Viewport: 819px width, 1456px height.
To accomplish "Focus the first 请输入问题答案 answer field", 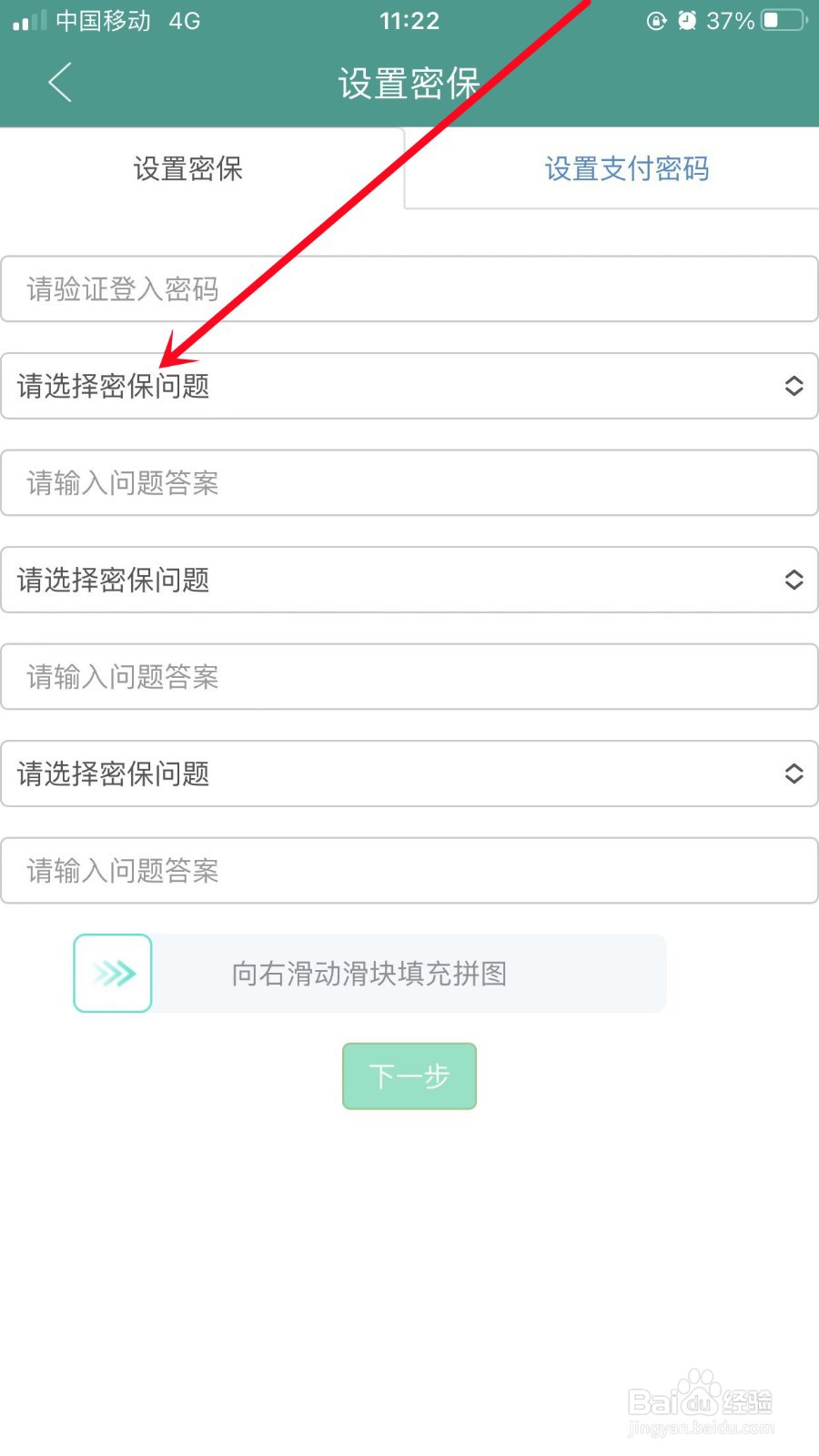I will (409, 482).
